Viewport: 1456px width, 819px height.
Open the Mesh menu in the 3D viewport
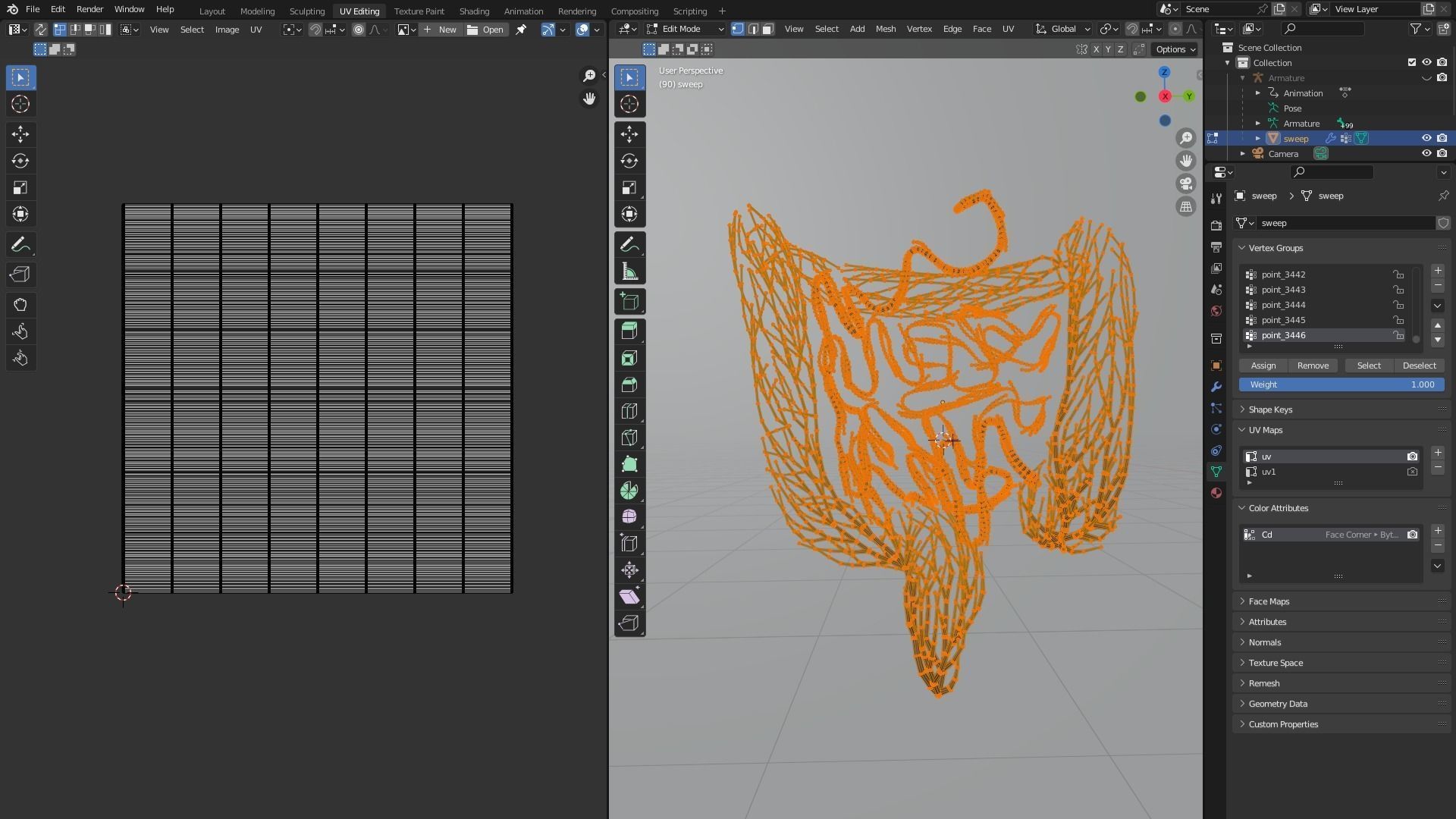(885, 29)
